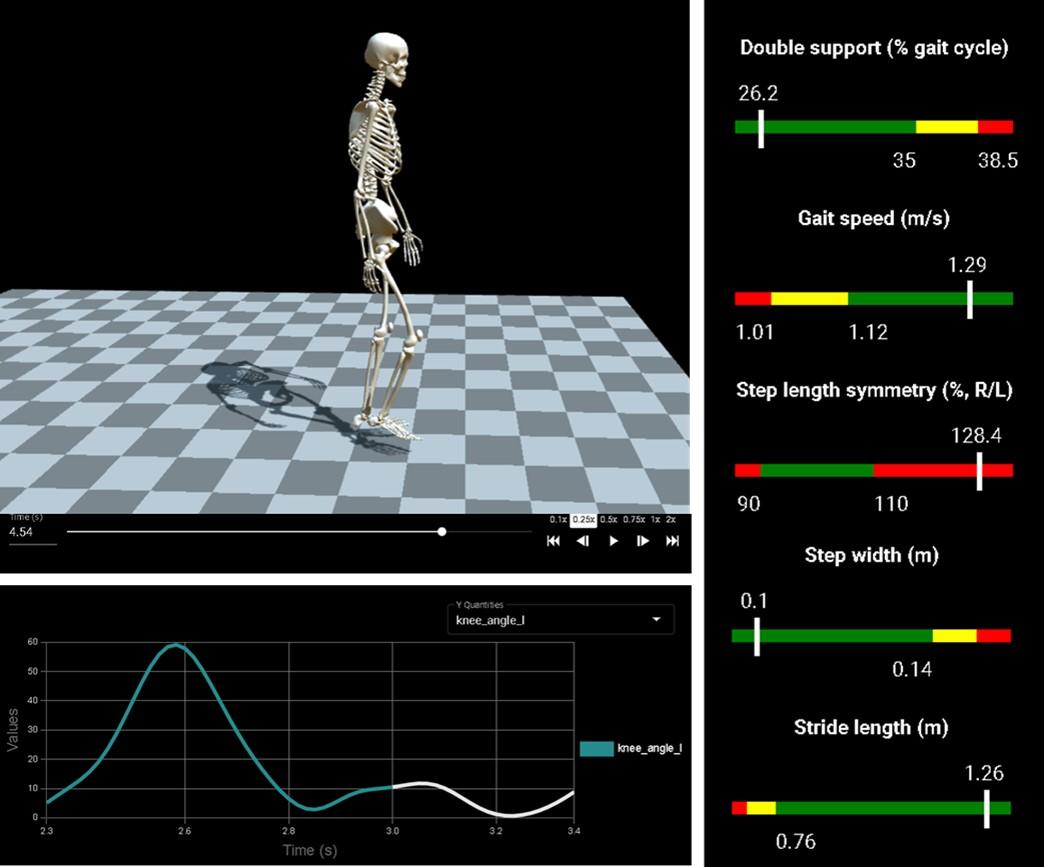The image size is (1044, 867).
Task: Select the 0.25x playback speed
Action: coord(583,519)
